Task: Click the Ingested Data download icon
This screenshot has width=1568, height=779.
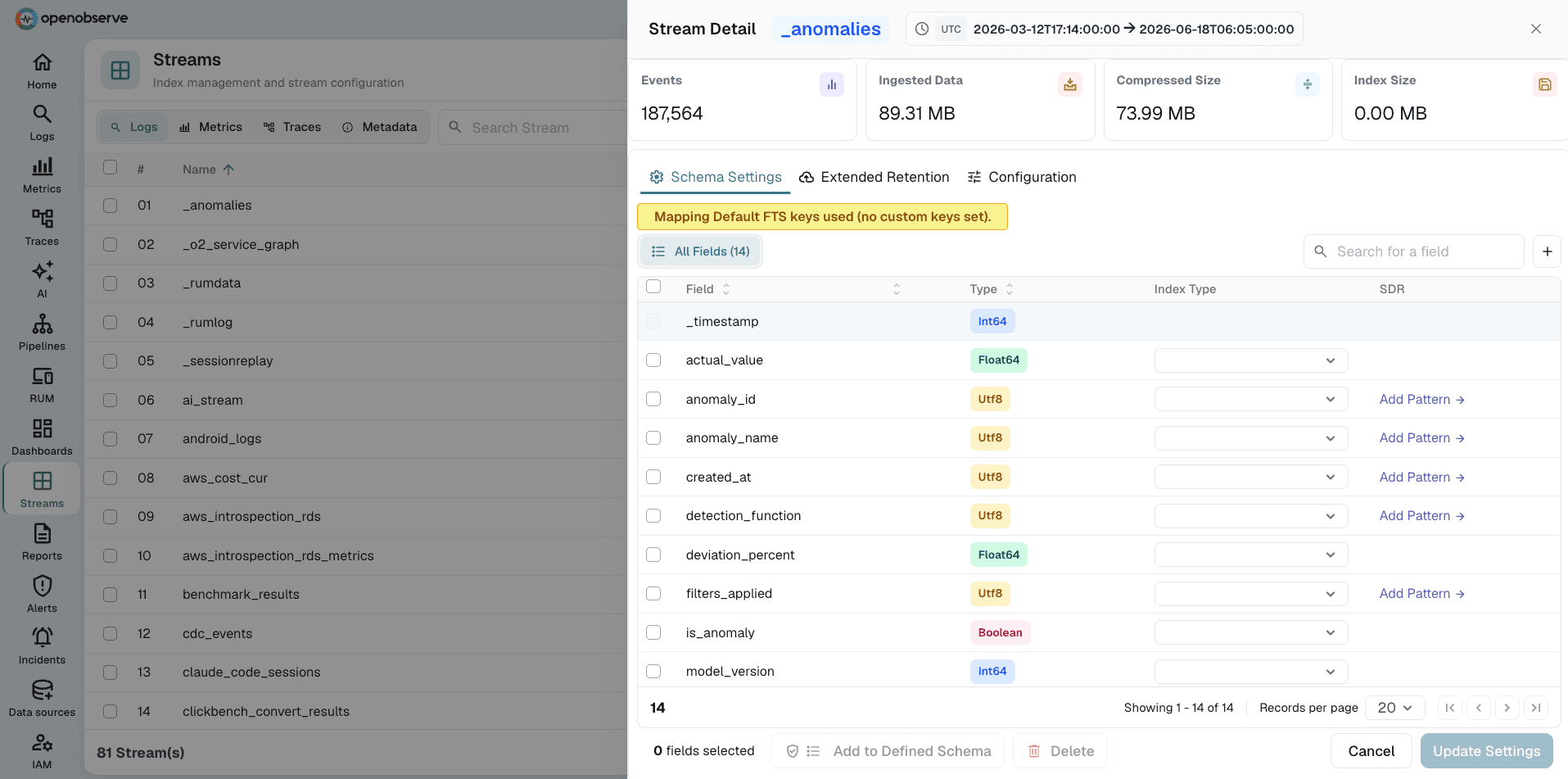Action: tap(1069, 84)
